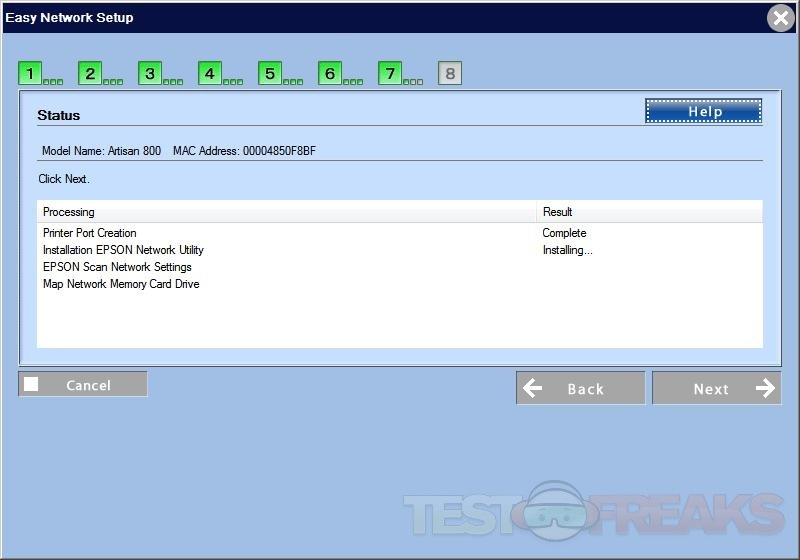Close the Easy Network Setup window

coord(781,18)
